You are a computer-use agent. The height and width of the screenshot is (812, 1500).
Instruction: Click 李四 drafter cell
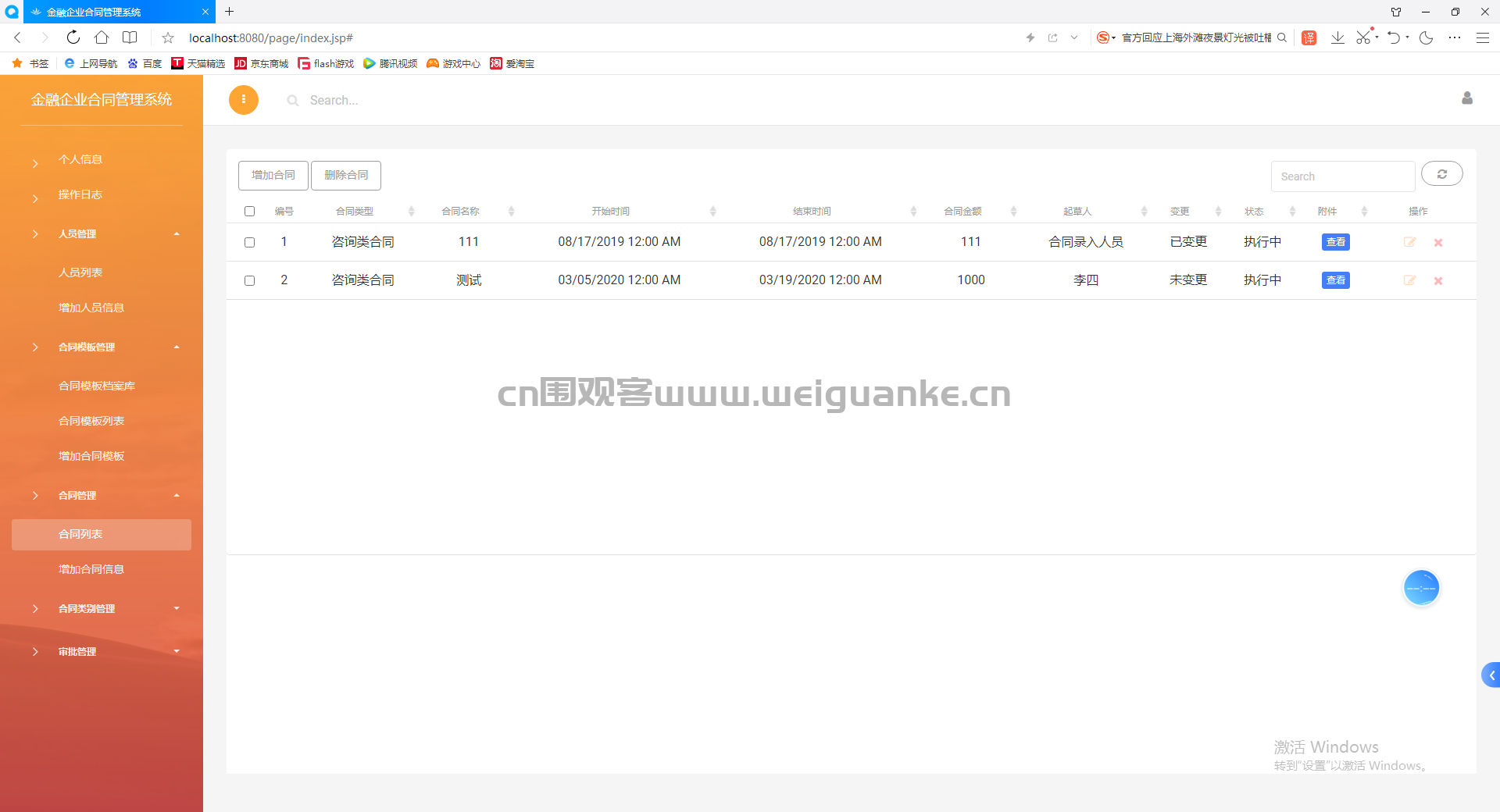[x=1086, y=280]
